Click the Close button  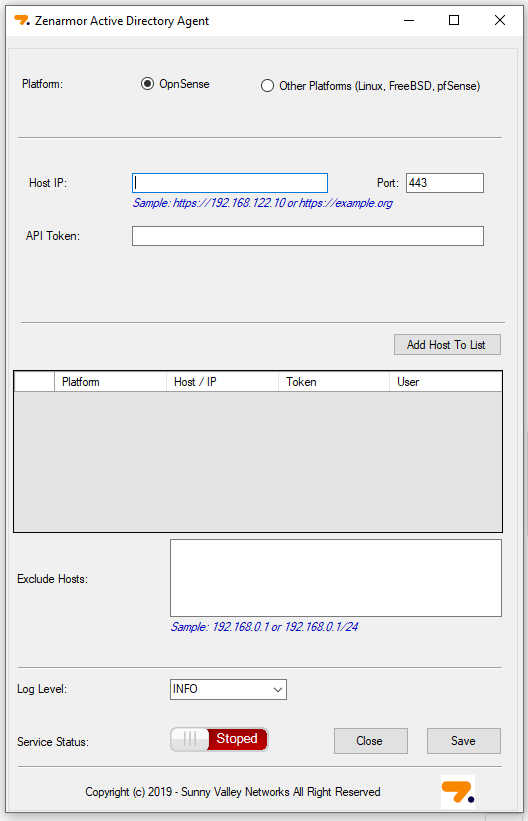coord(371,741)
